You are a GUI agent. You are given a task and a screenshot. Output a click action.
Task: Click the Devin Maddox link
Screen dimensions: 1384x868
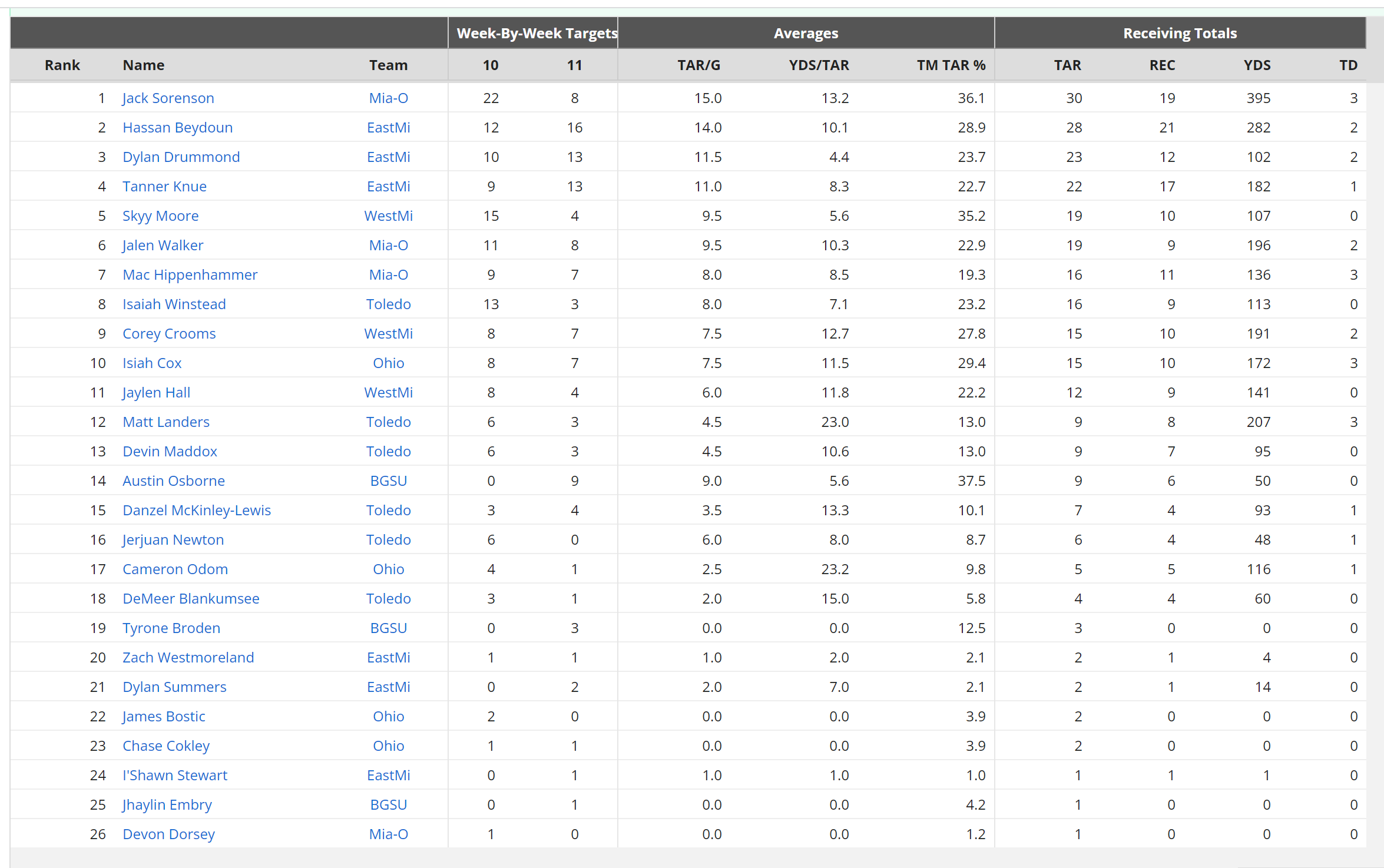coord(170,451)
